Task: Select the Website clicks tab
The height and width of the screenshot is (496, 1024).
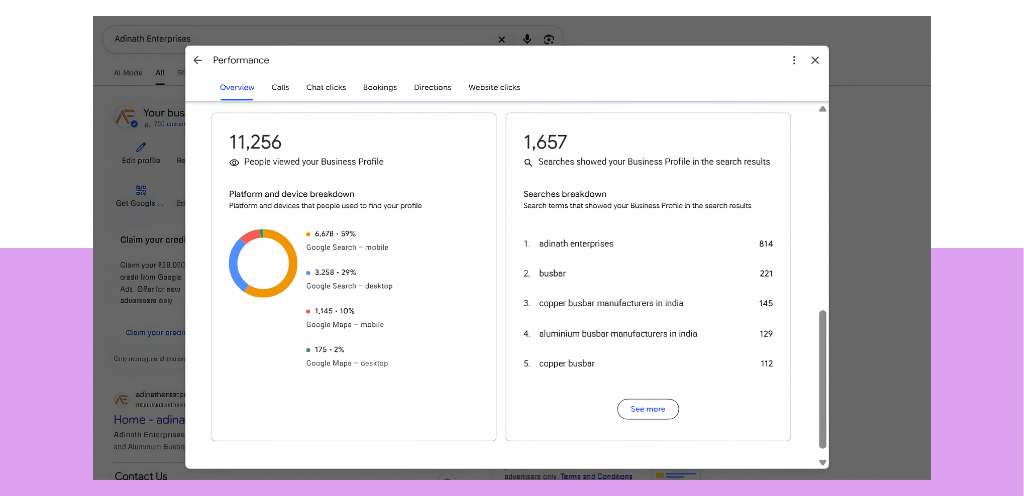Action: pyautogui.click(x=494, y=87)
